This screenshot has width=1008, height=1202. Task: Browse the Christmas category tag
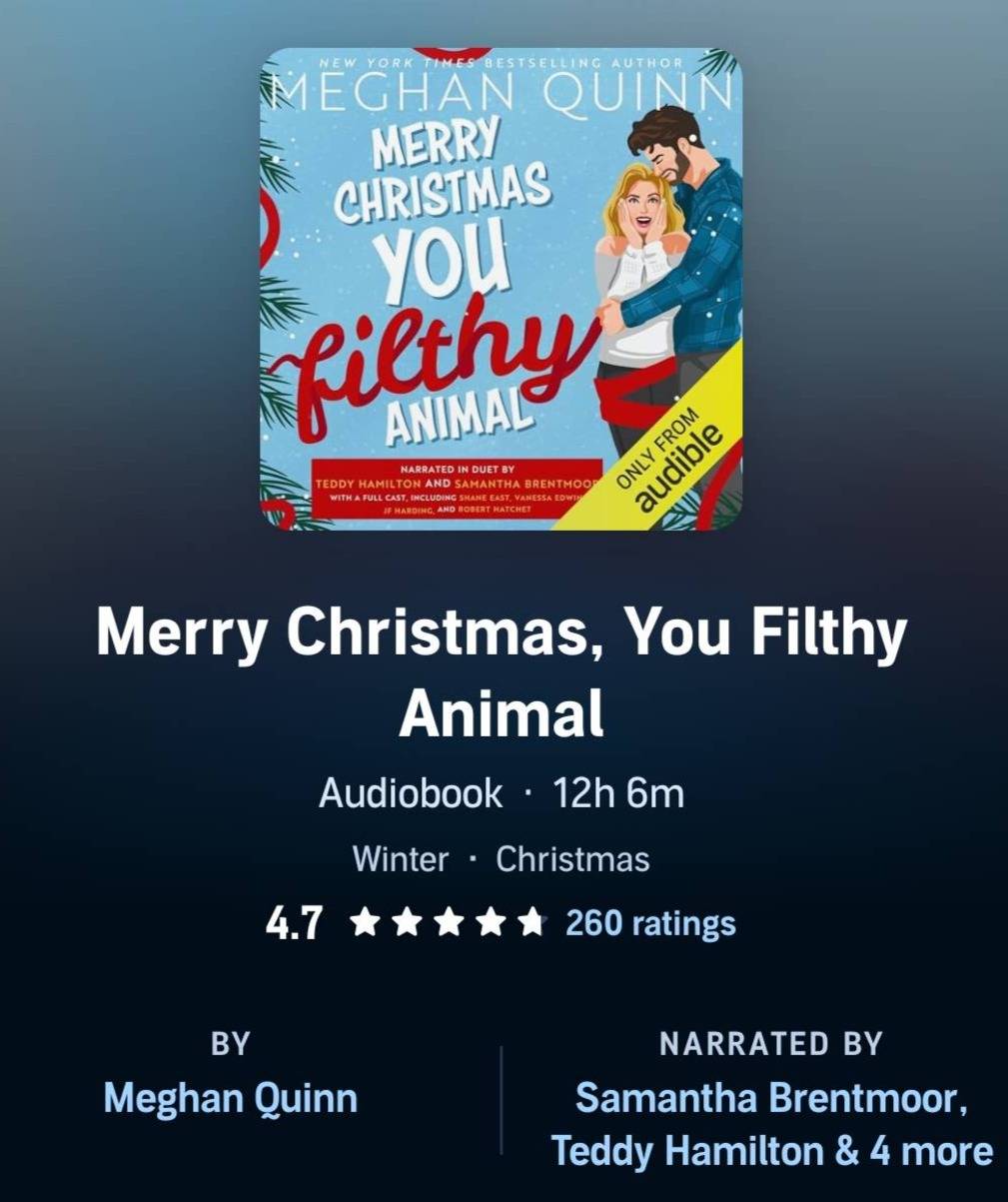click(x=572, y=860)
